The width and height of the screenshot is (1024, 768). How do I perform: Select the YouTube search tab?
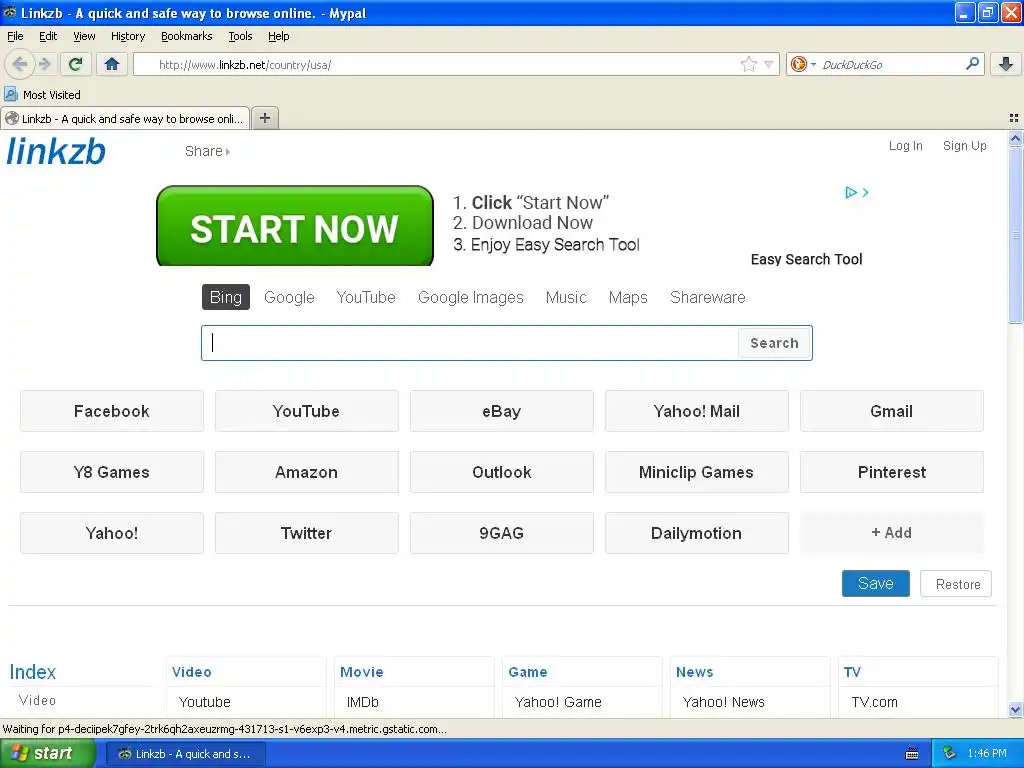tap(366, 297)
